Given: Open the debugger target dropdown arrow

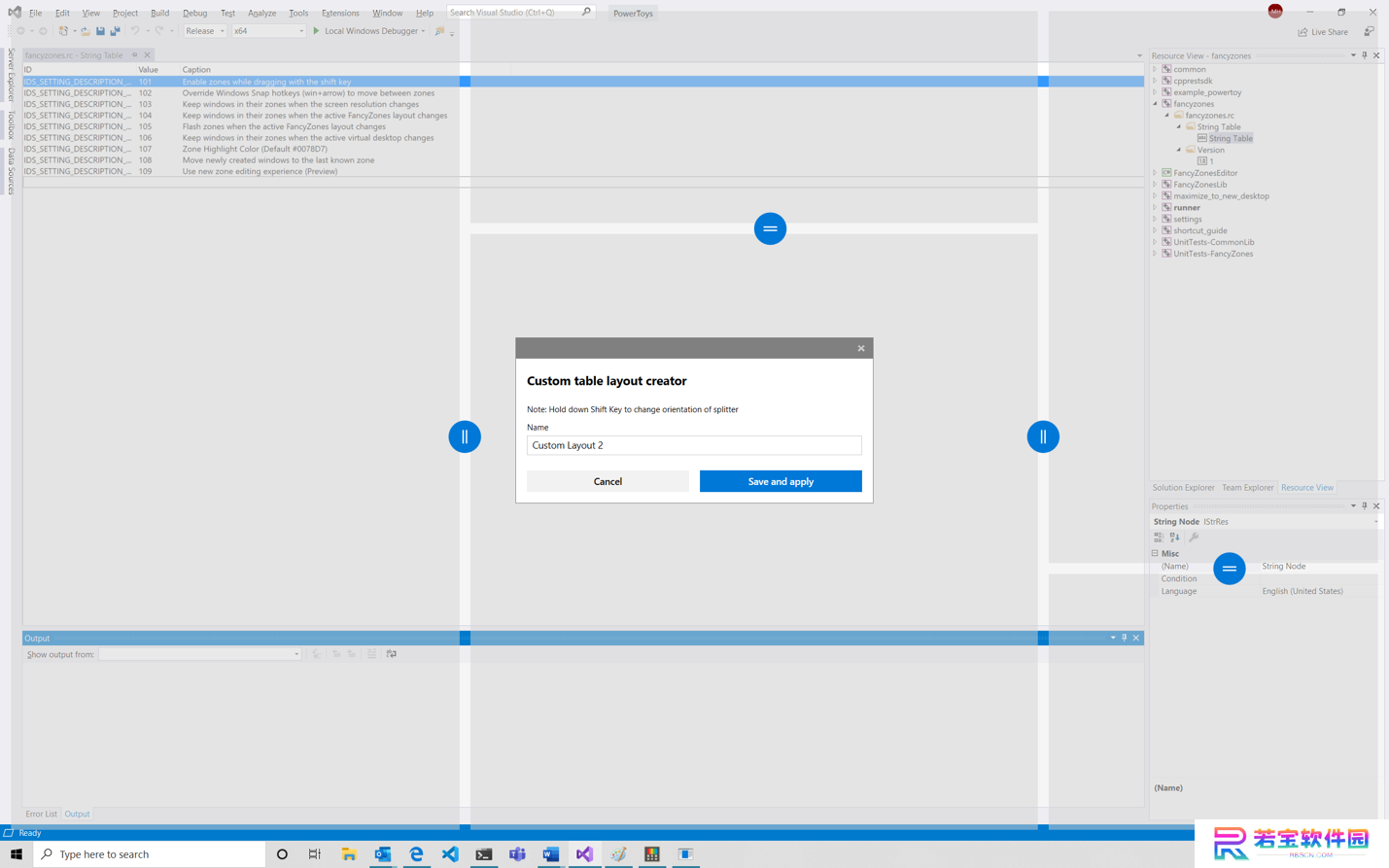Looking at the screenshot, I should tap(423, 31).
